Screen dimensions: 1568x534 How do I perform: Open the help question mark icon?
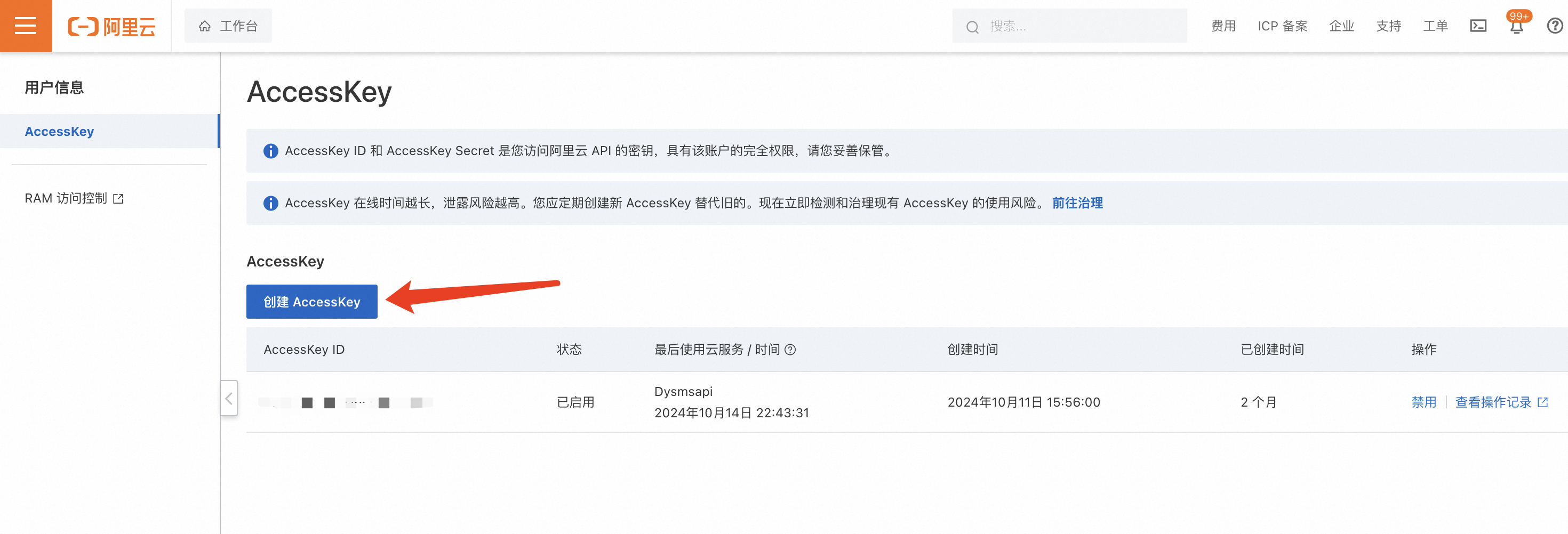click(1555, 26)
